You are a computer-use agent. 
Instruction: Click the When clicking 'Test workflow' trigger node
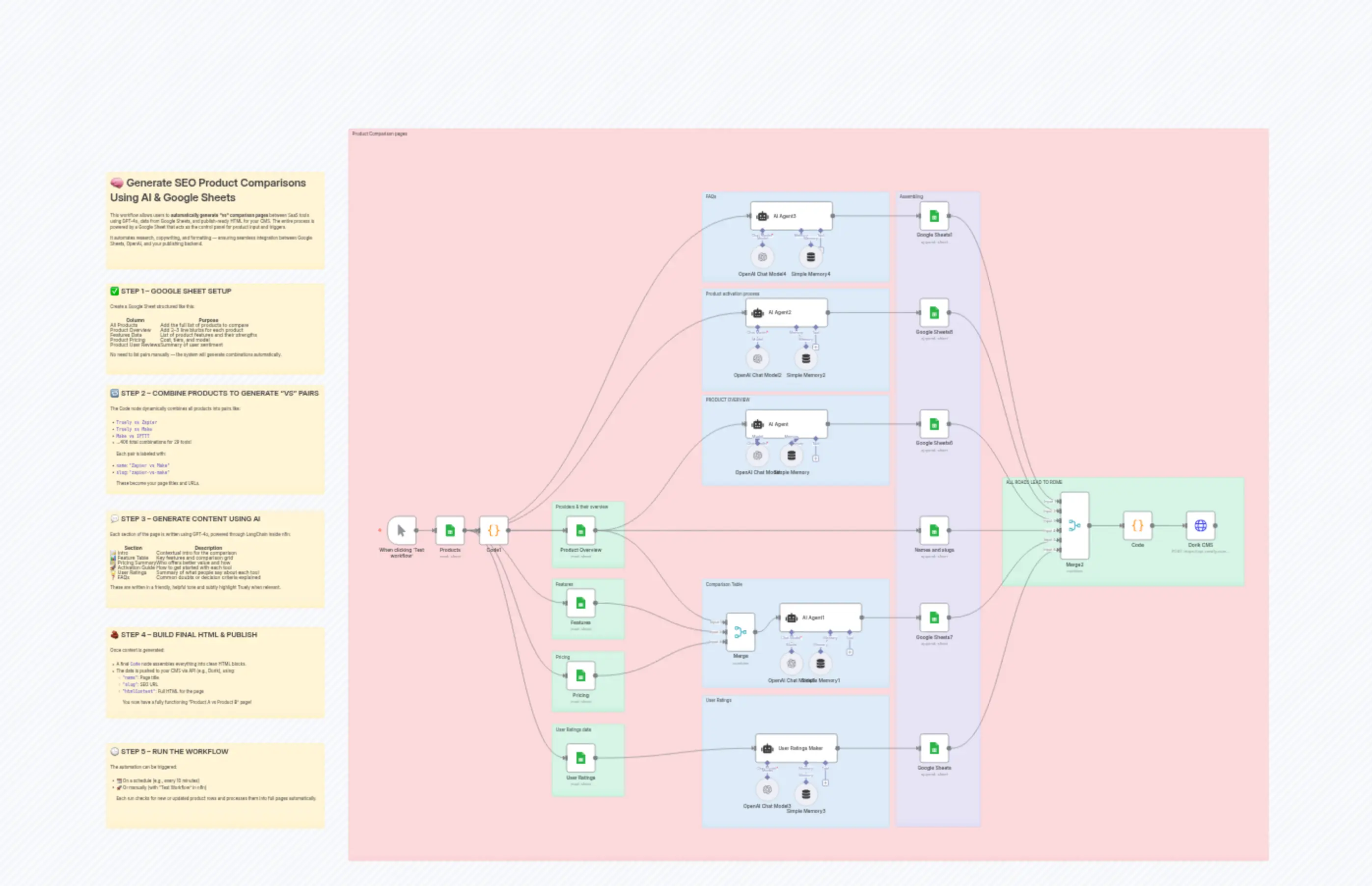pyautogui.click(x=401, y=530)
